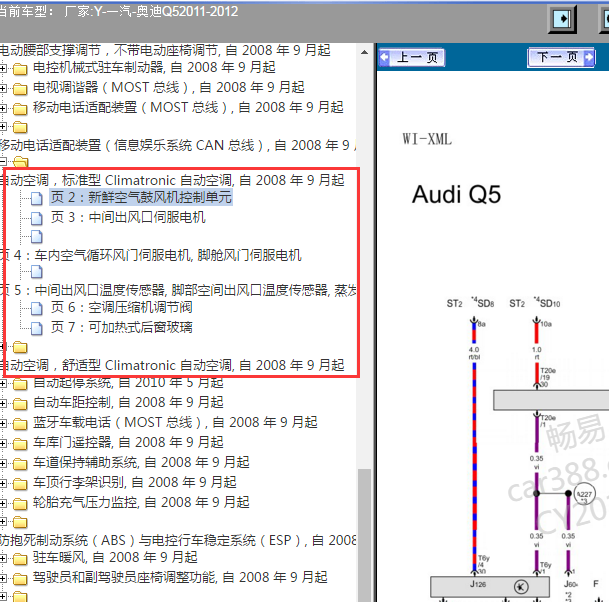
Task: Select page icon for 页 3 中间出风口伺服电机
Action: coord(37,218)
